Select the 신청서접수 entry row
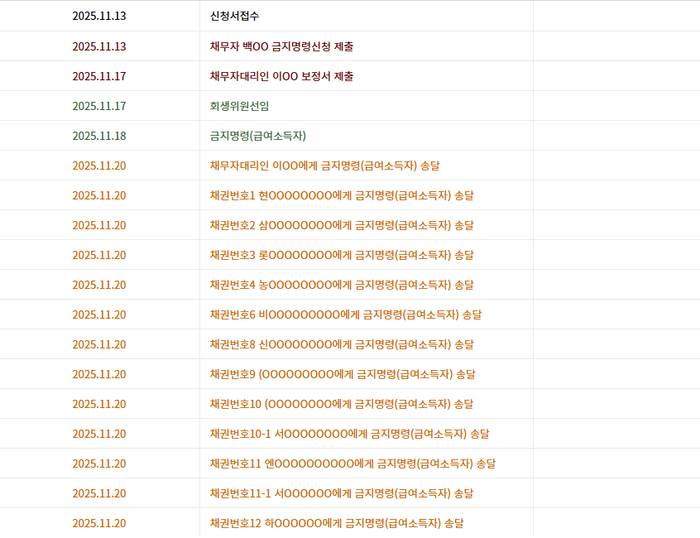700x538 pixels. pyautogui.click(x=350, y=16)
